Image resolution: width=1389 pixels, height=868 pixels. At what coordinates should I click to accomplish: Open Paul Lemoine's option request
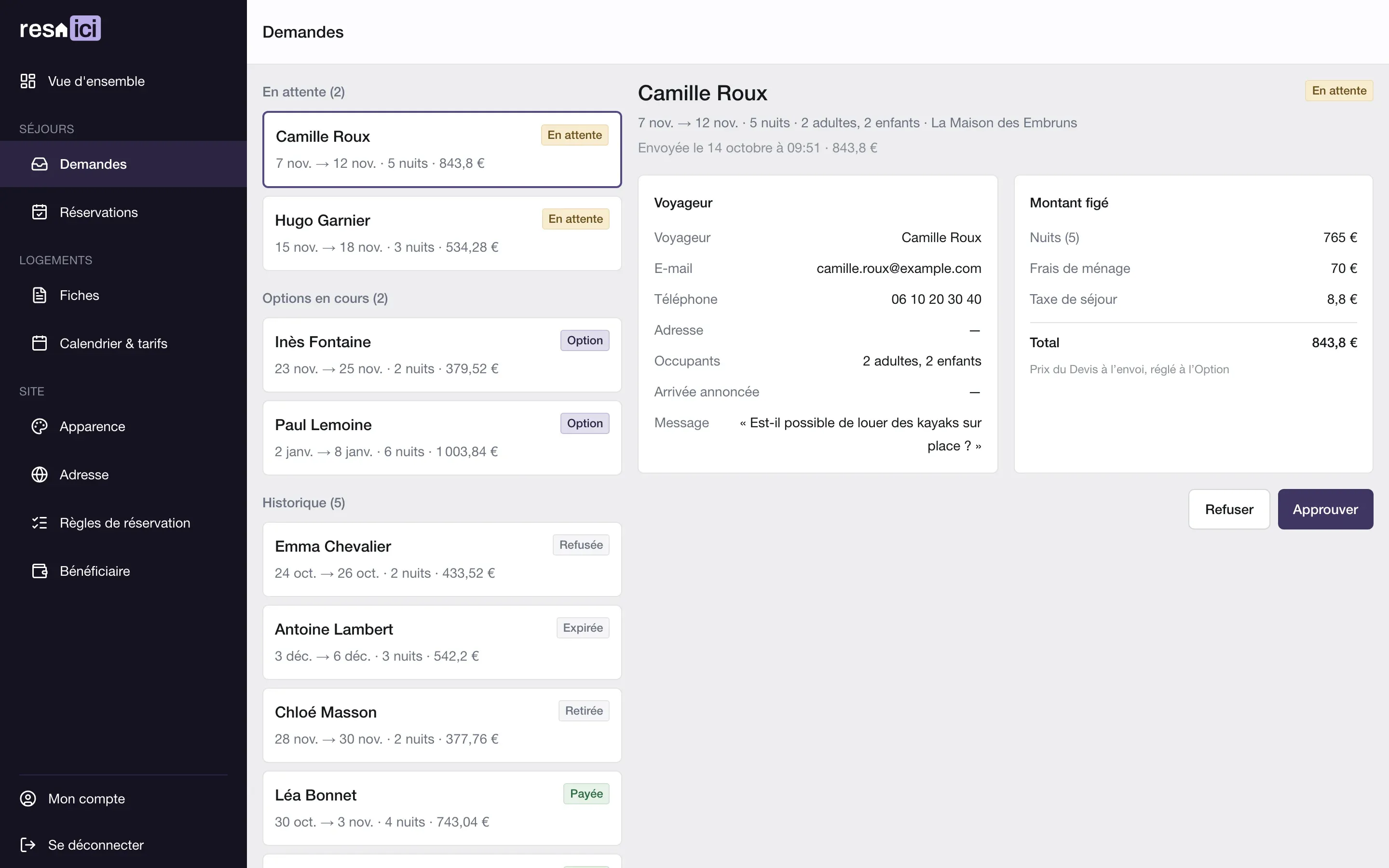(x=442, y=438)
